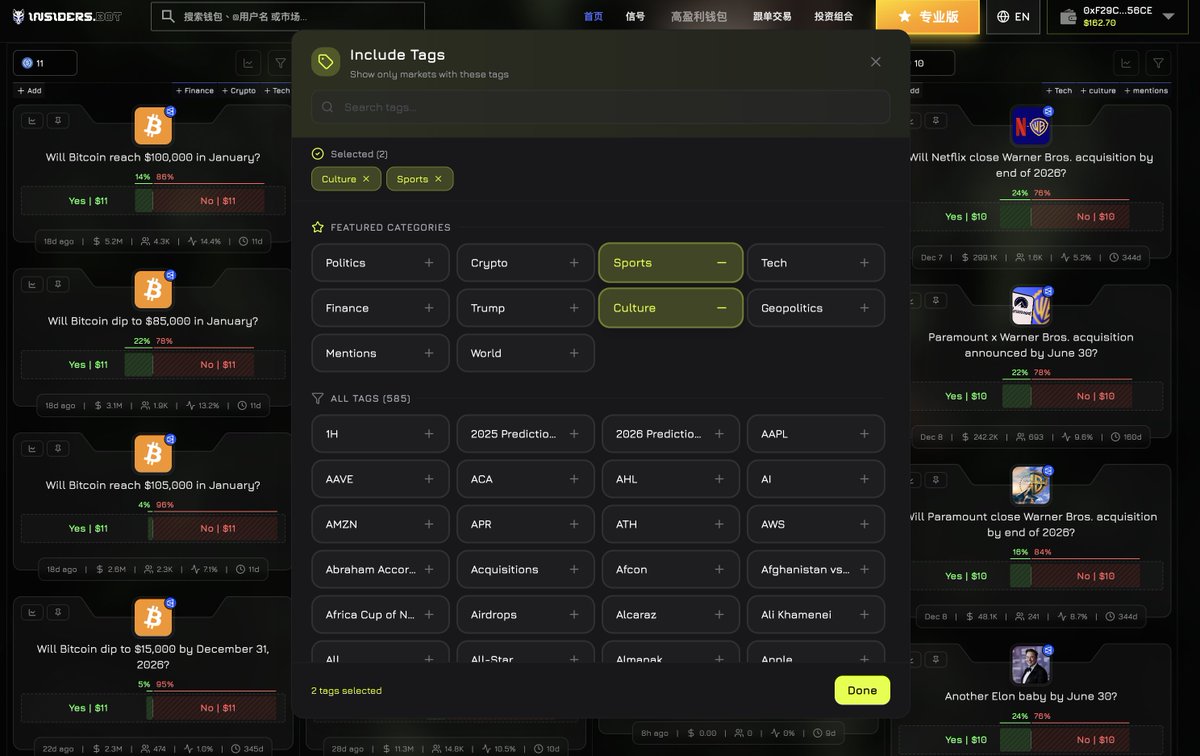Open the 信号 tab
Image resolution: width=1200 pixels, height=756 pixels.
[635, 17]
